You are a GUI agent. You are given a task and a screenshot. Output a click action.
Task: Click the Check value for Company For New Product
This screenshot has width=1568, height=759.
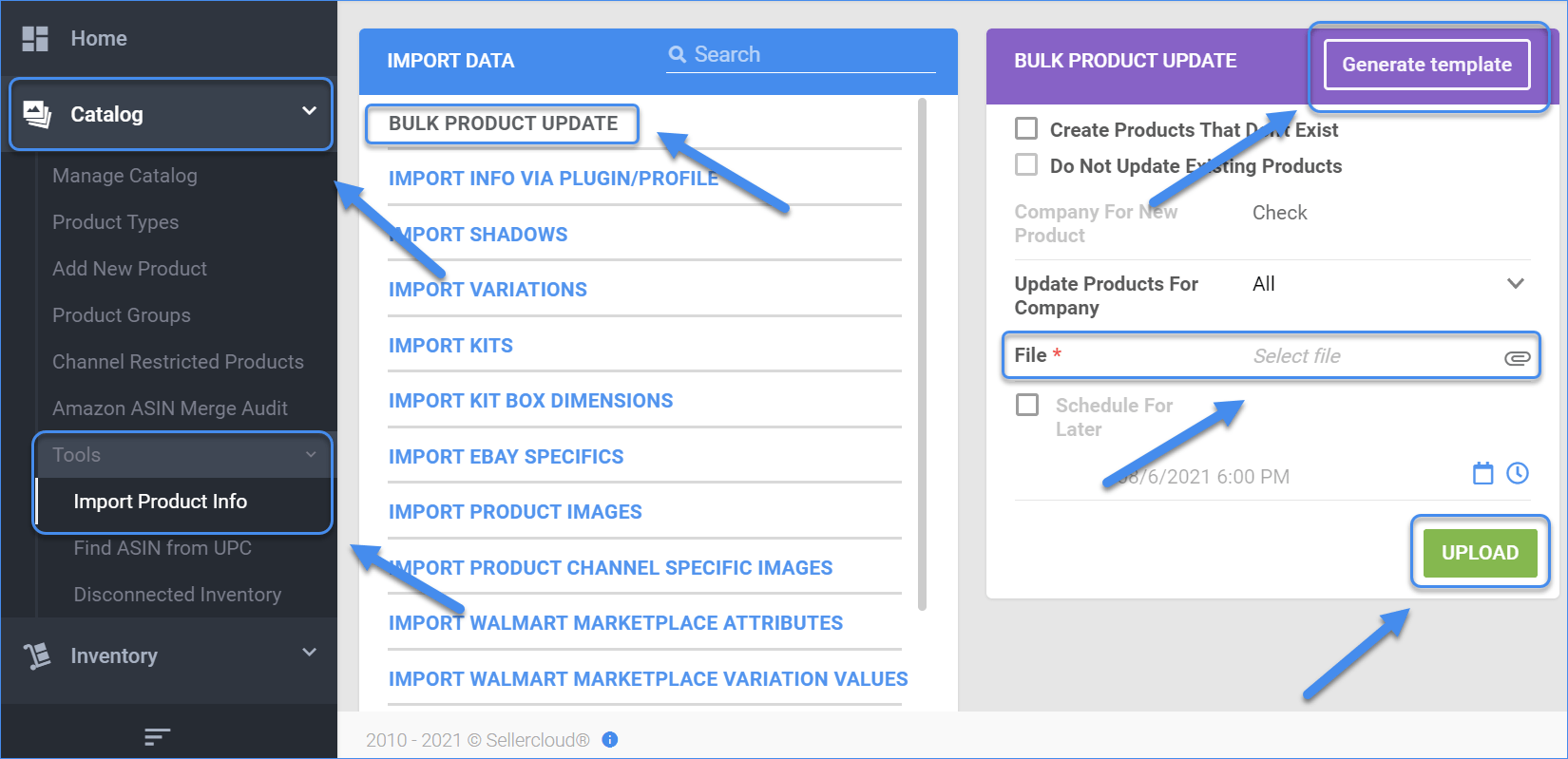tap(1279, 213)
